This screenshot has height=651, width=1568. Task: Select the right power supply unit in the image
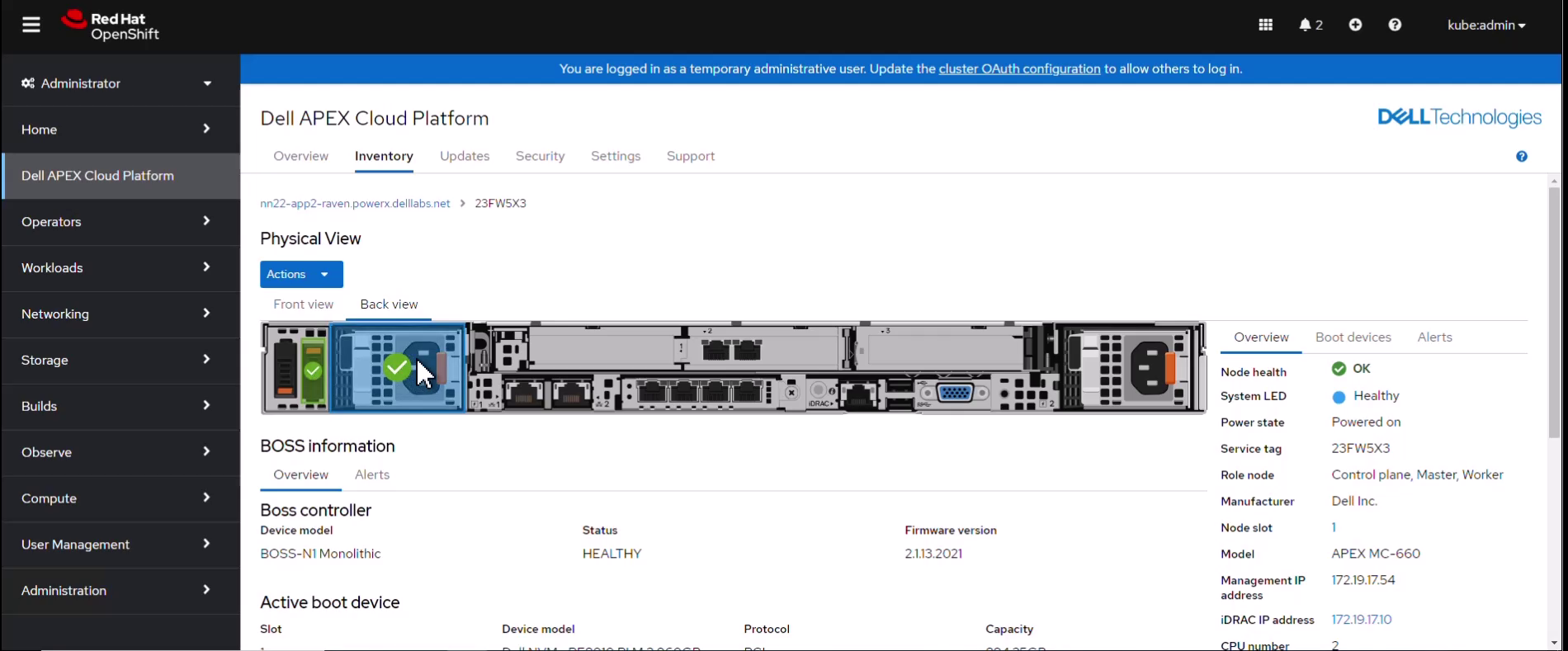pos(1133,367)
